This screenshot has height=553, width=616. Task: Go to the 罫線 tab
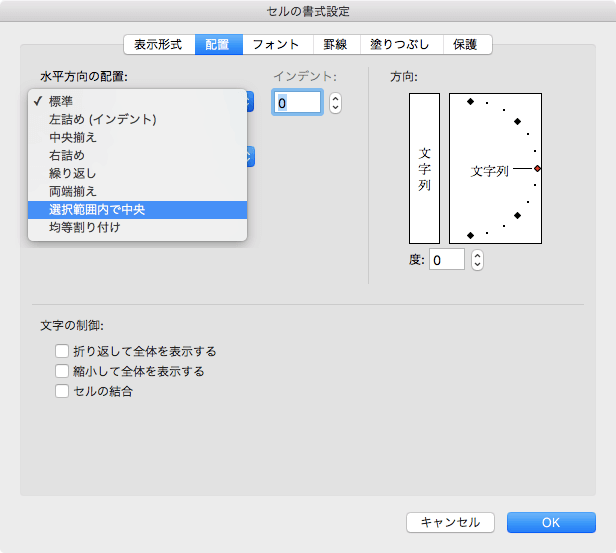pyautogui.click(x=336, y=45)
